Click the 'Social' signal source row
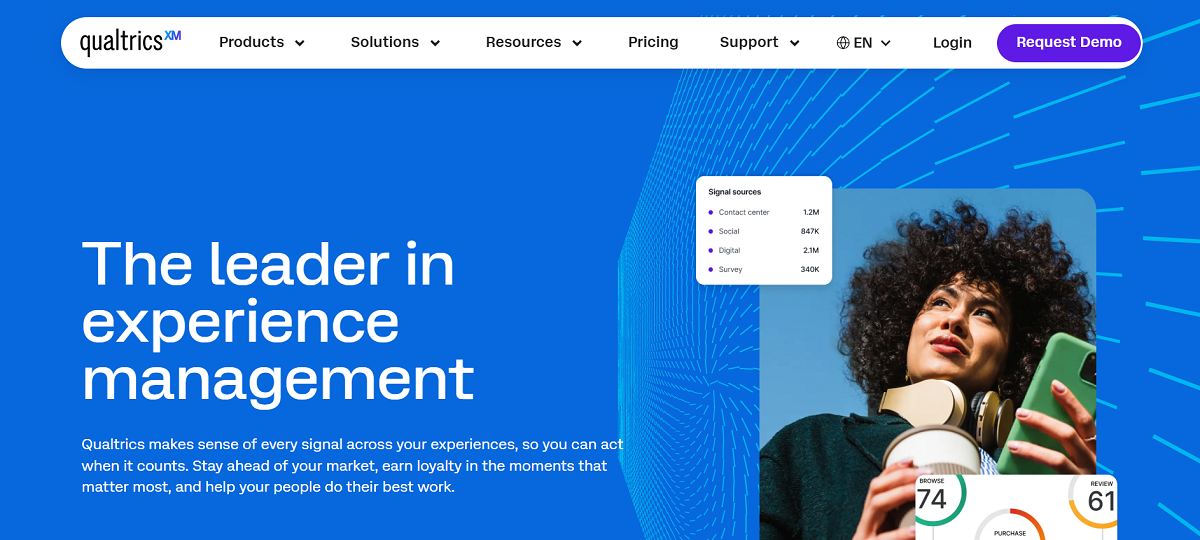Screen dimensions: 1200x540 click(764, 231)
